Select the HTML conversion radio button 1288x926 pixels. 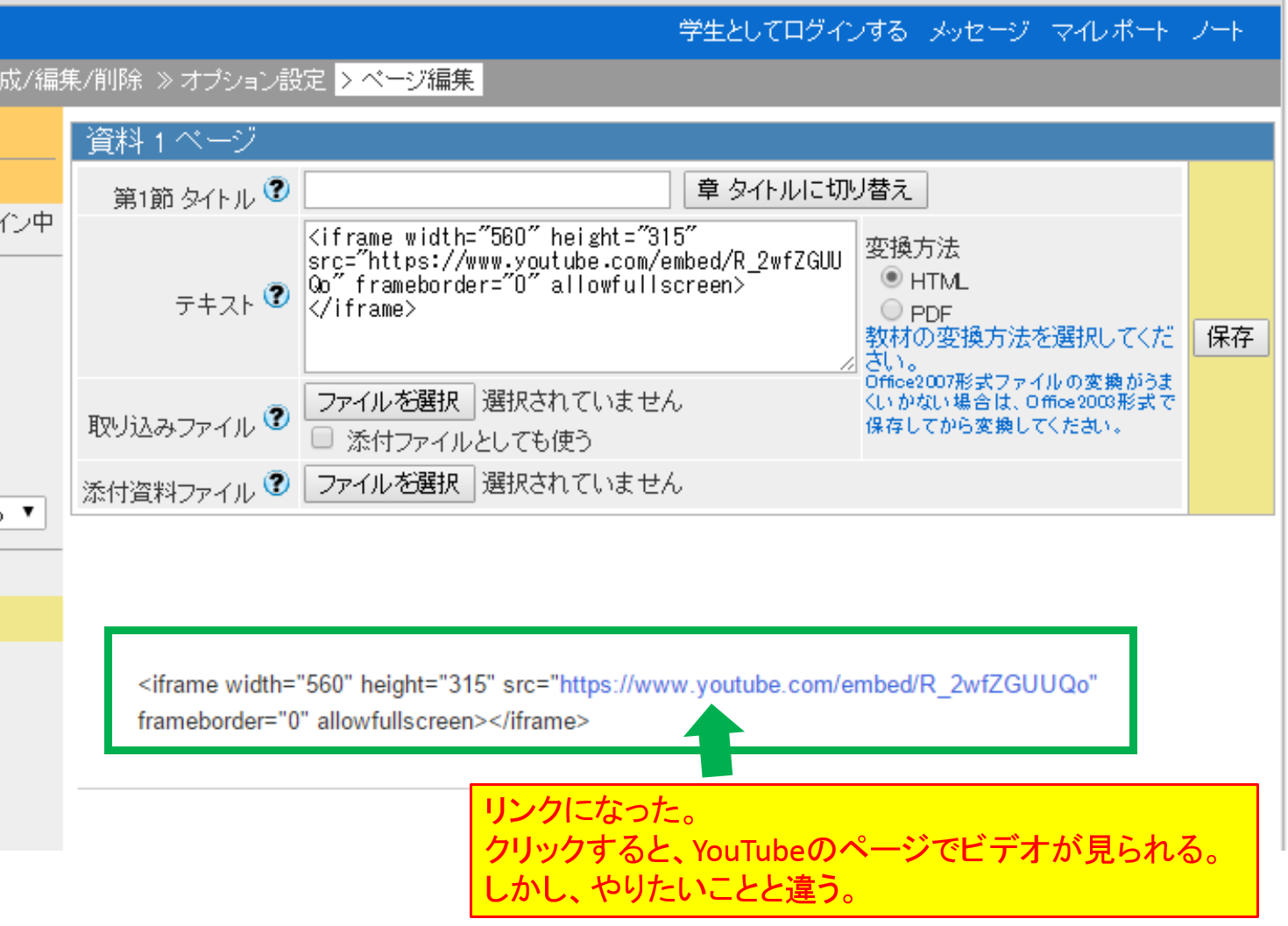[x=892, y=278]
